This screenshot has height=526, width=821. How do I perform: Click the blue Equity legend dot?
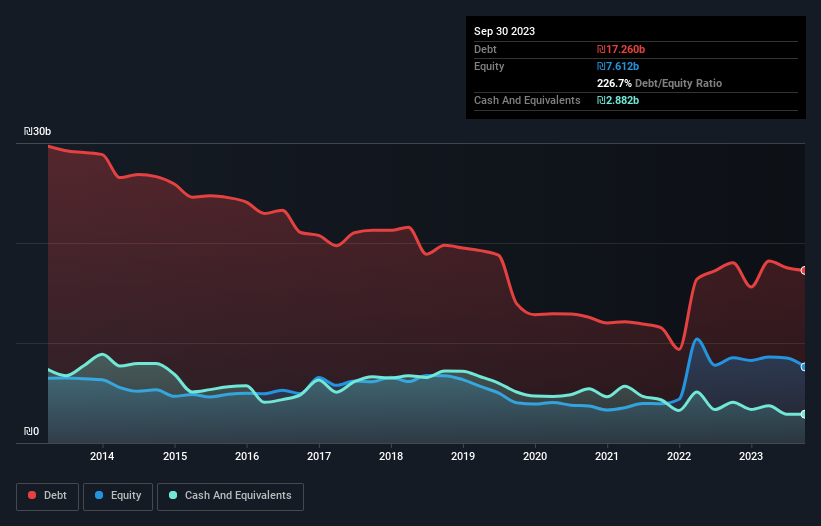[x=99, y=495]
